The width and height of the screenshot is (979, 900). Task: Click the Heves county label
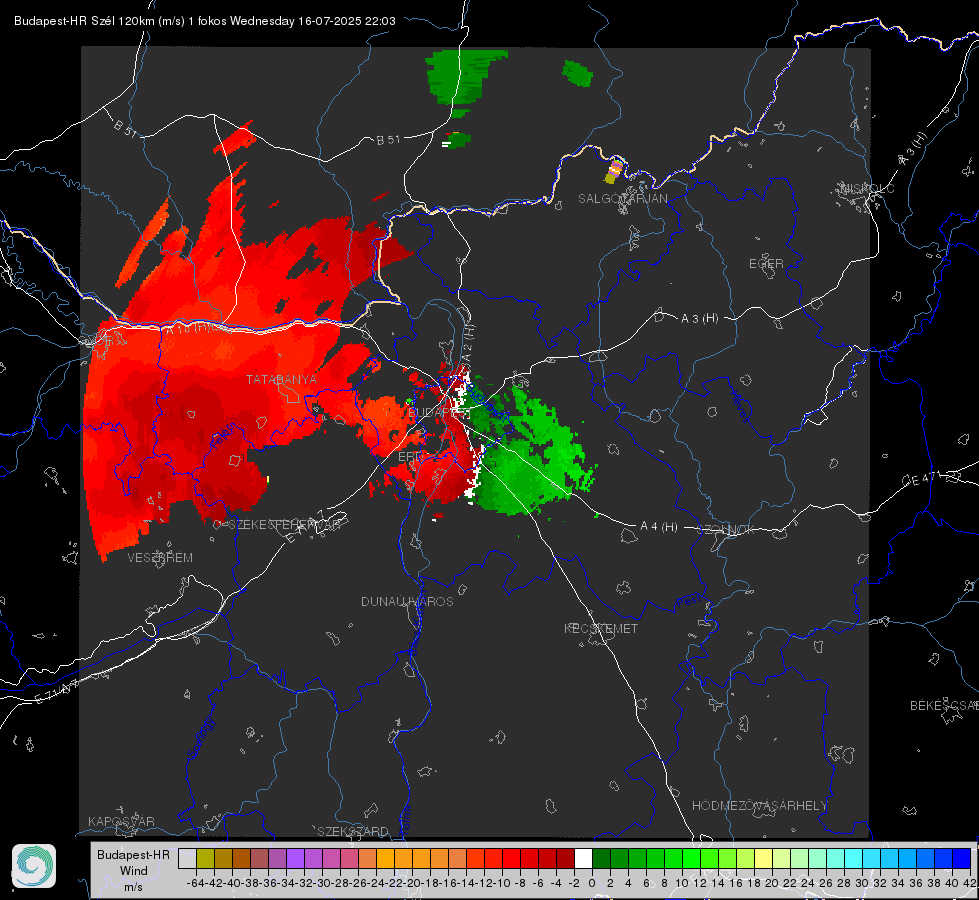[739, 407]
